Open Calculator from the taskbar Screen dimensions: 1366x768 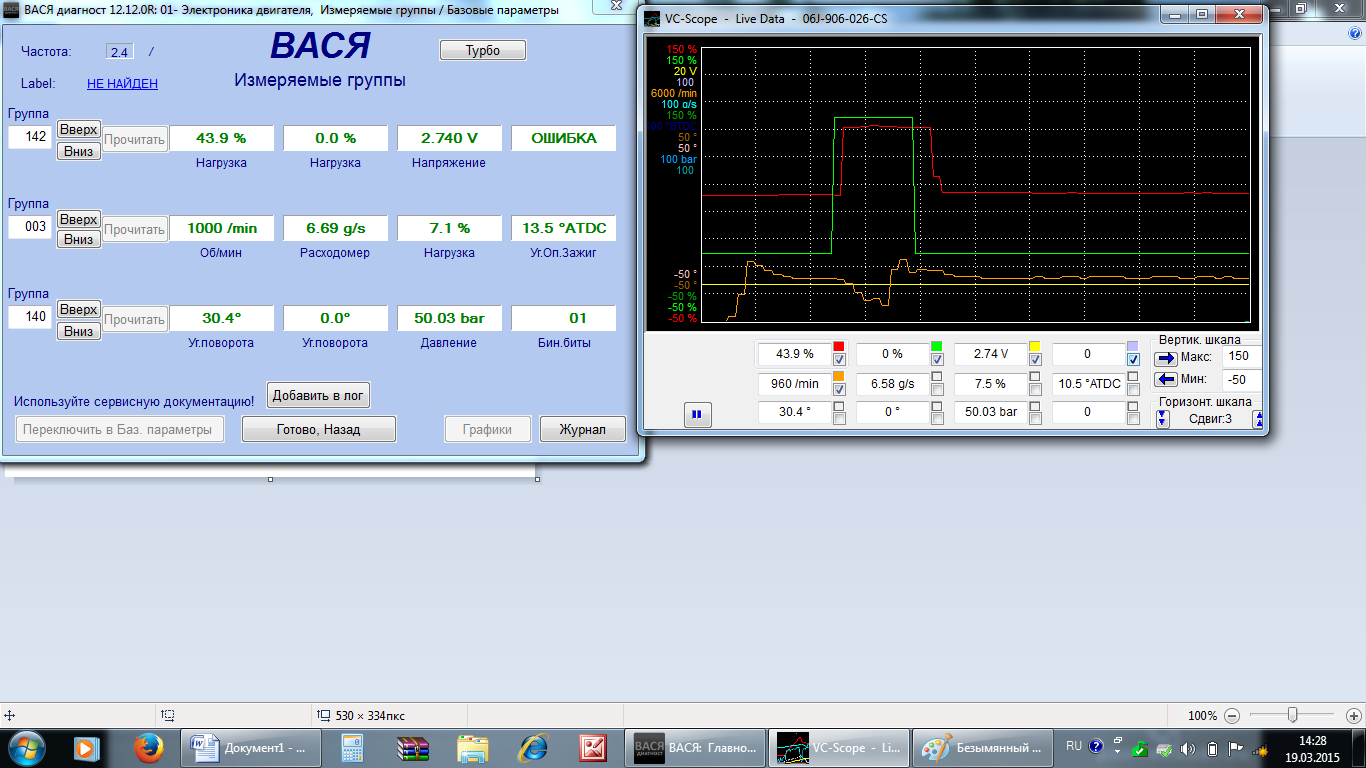352,746
